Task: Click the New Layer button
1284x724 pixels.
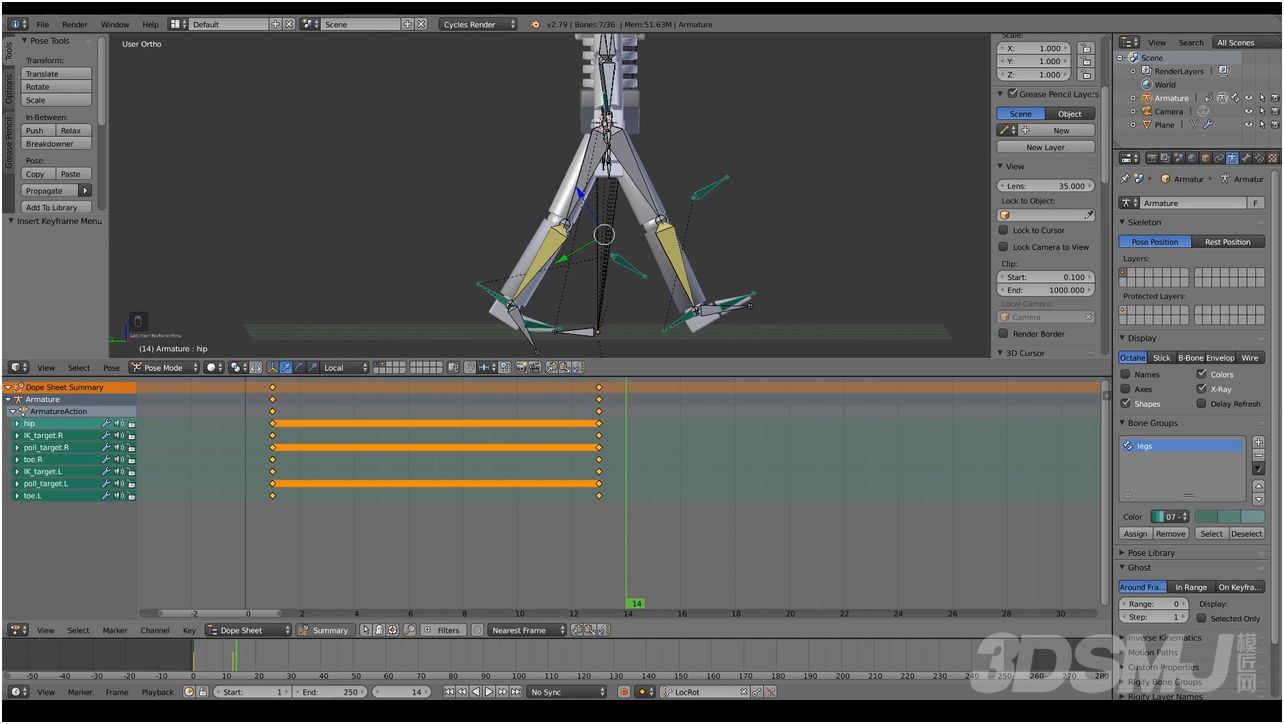Action: click(1046, 147)
